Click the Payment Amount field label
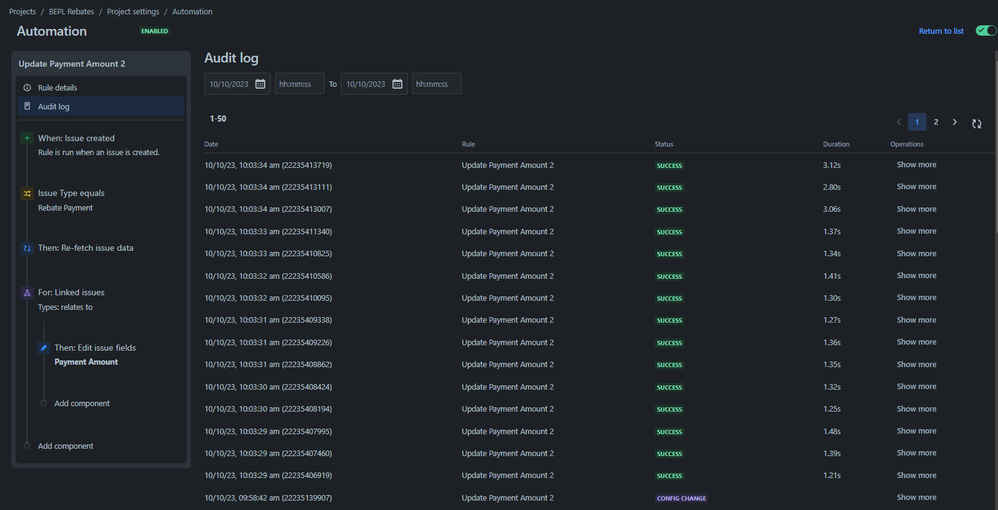The width and height of the screenshot is (998, 510). [x=86, y=362]
